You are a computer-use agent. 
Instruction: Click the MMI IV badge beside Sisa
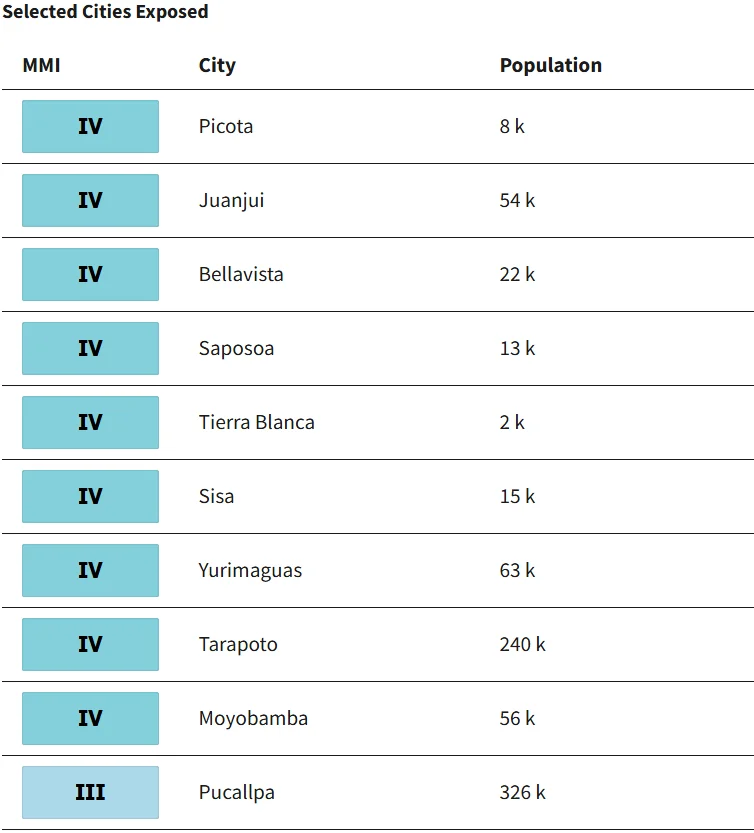(90, 496)
